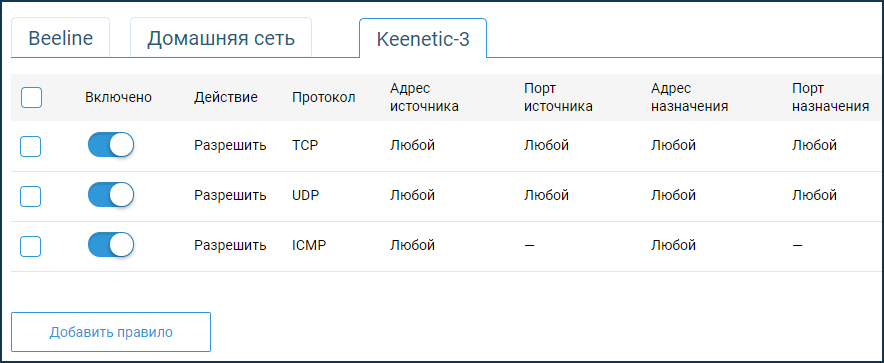Viewport: 884px width, 363px height.
Task: Disable the TCP rule toggle
Action: click(x=110, y=145)
